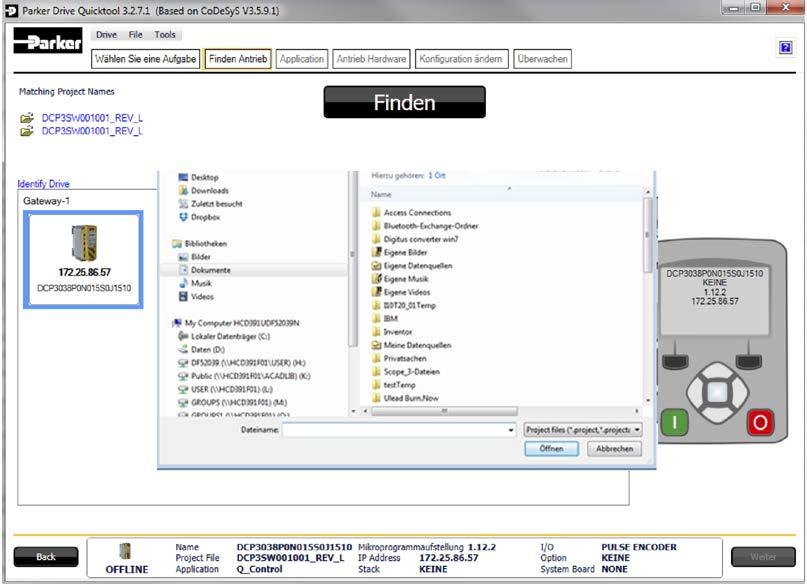Open Eigene Musik folder
This screenshot has width=807, height=584.
click(x=400, y=279)
